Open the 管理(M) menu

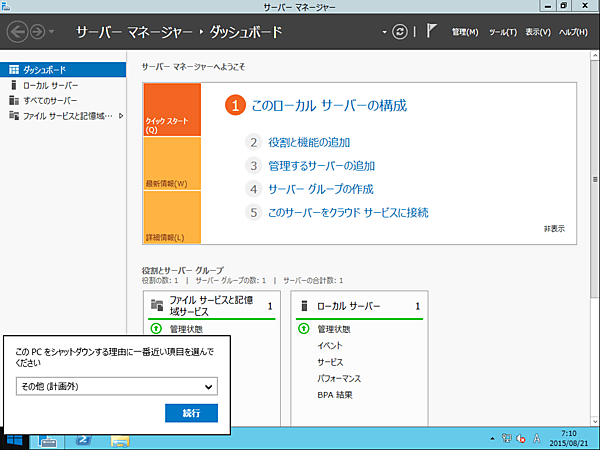(465, 32)
